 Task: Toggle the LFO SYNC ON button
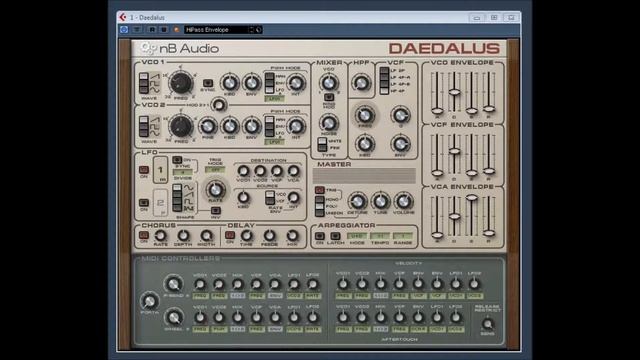click(177, 160)
